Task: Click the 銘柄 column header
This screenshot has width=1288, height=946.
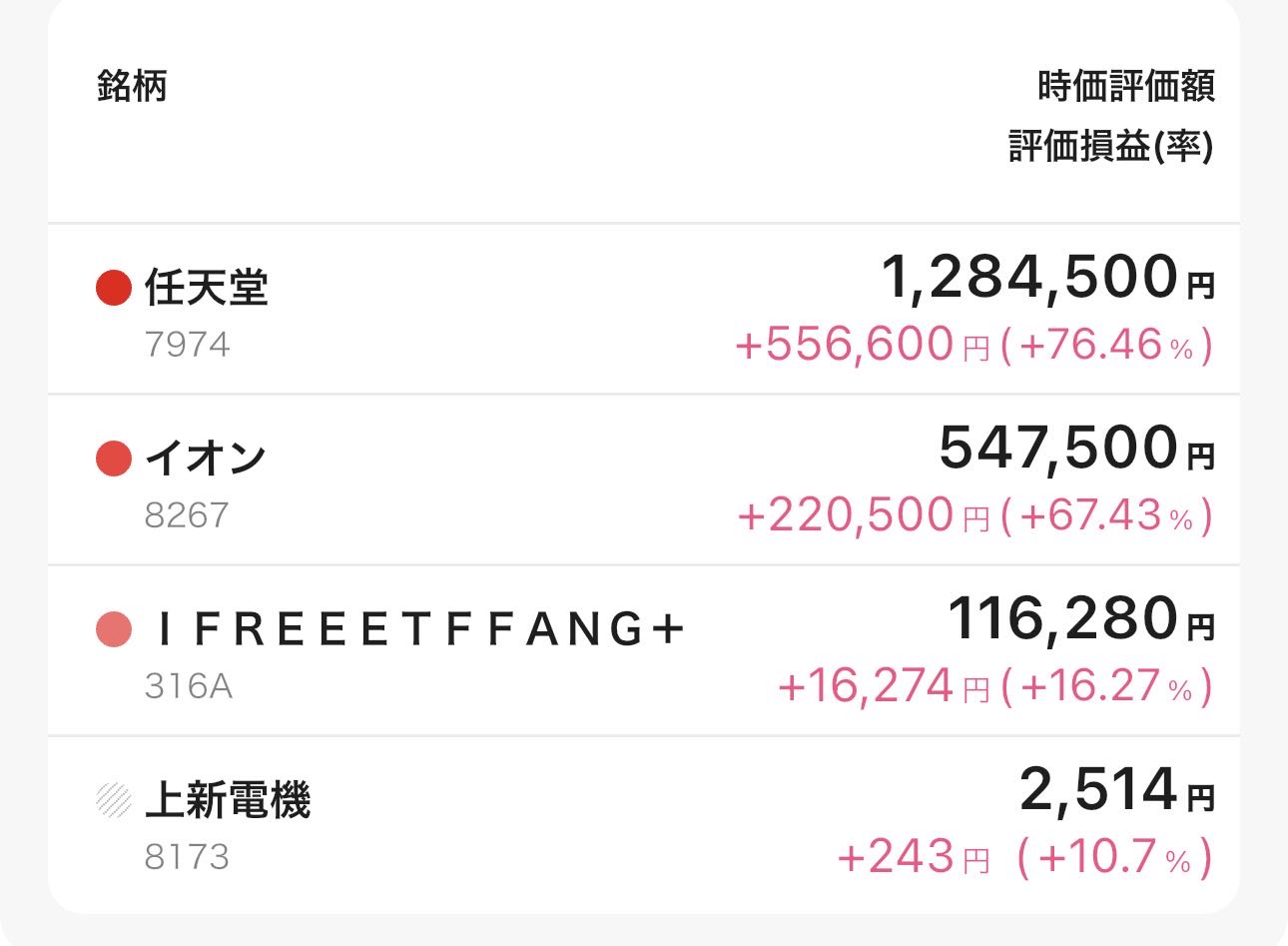Action: coord(132,86)
